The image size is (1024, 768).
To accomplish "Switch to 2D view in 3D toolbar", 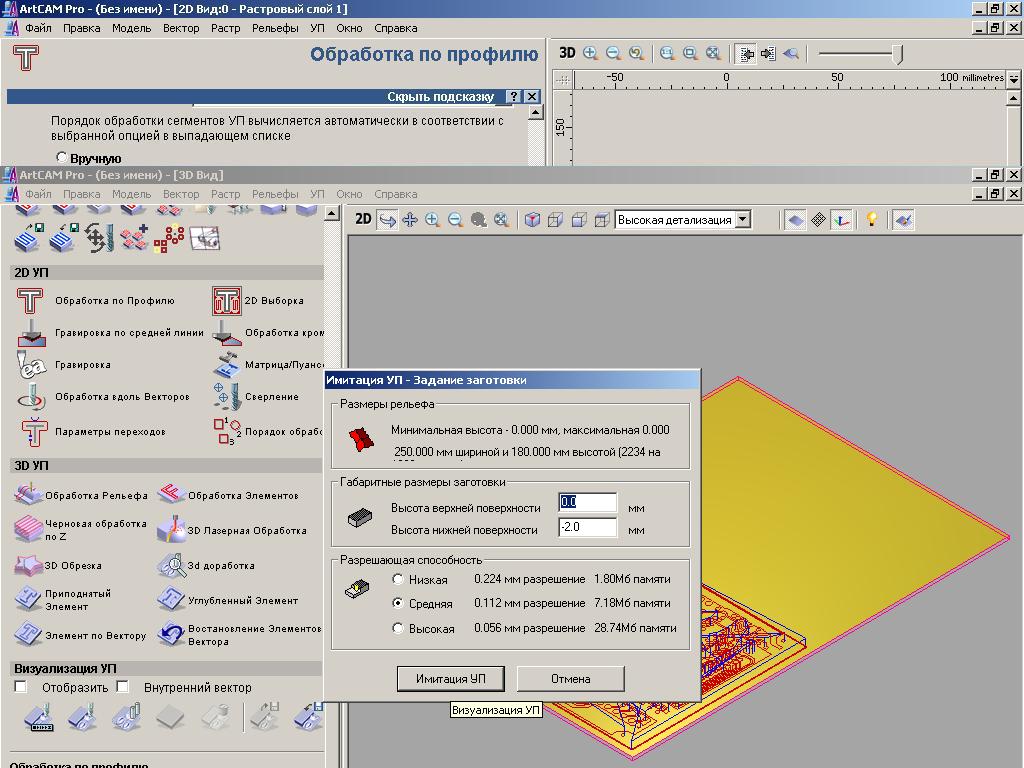I will [363, 219].
